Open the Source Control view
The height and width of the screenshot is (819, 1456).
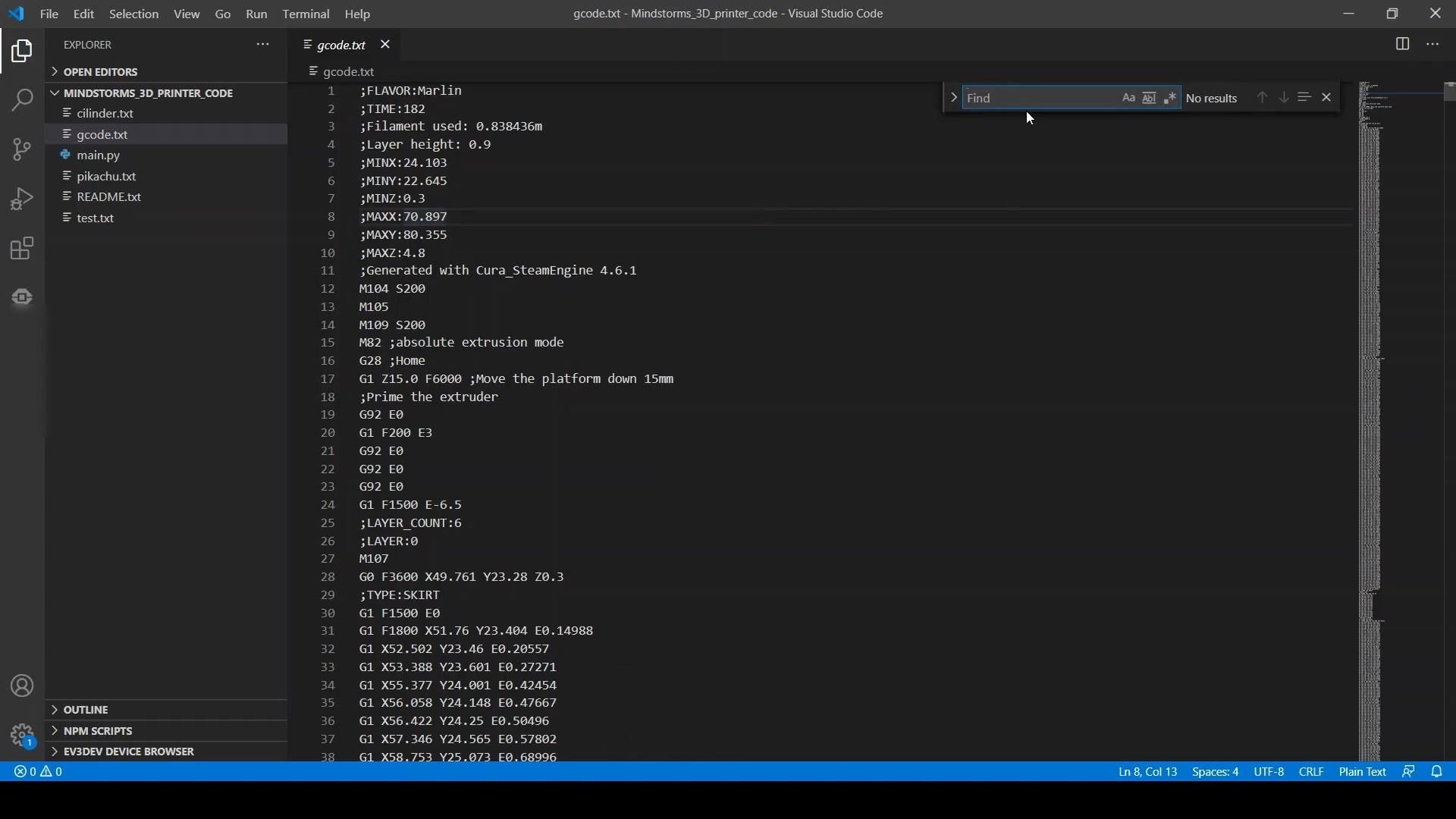[22, 149]
